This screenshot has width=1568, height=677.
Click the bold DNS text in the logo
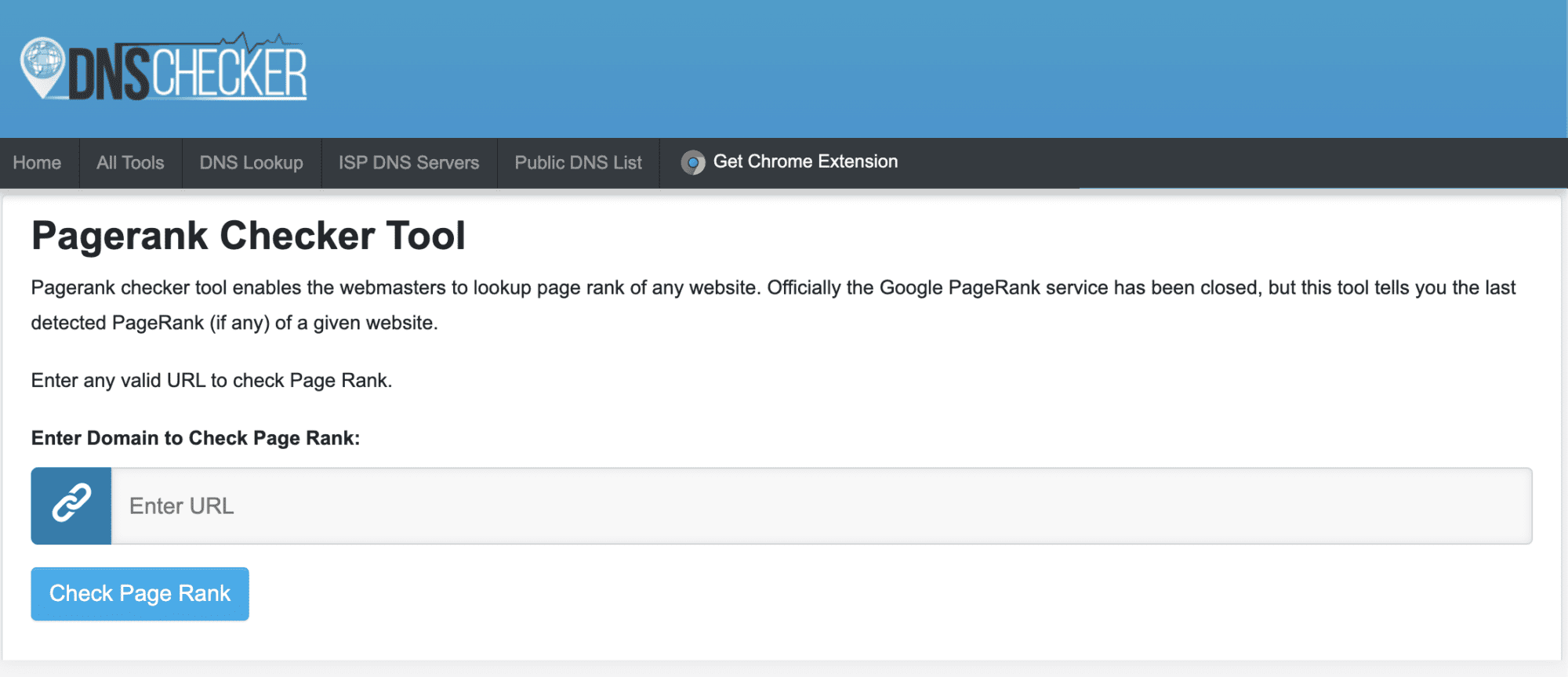[x=108, y=75]
